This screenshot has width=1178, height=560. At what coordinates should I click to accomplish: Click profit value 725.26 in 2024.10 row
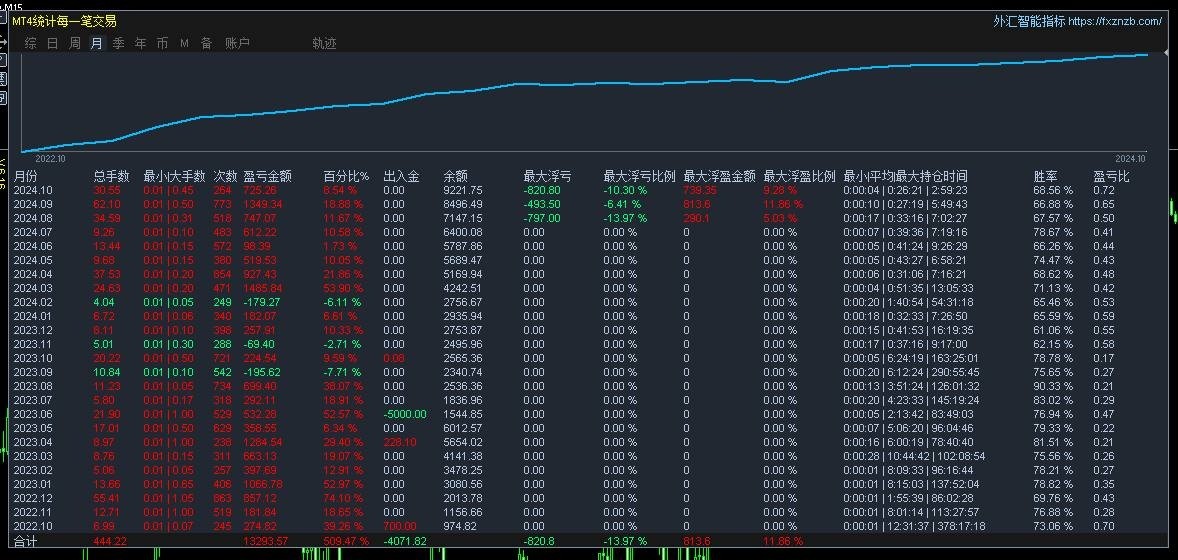coord(260,190)
